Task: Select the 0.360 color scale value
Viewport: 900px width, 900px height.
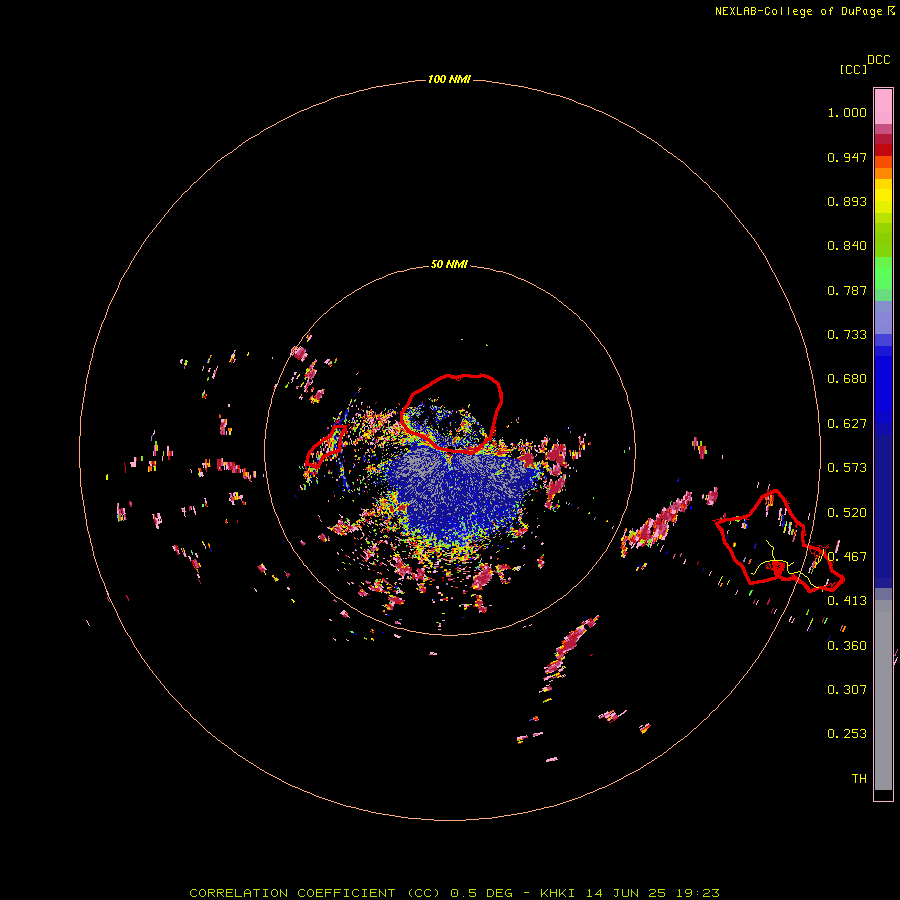Action: tap(847, 646)
